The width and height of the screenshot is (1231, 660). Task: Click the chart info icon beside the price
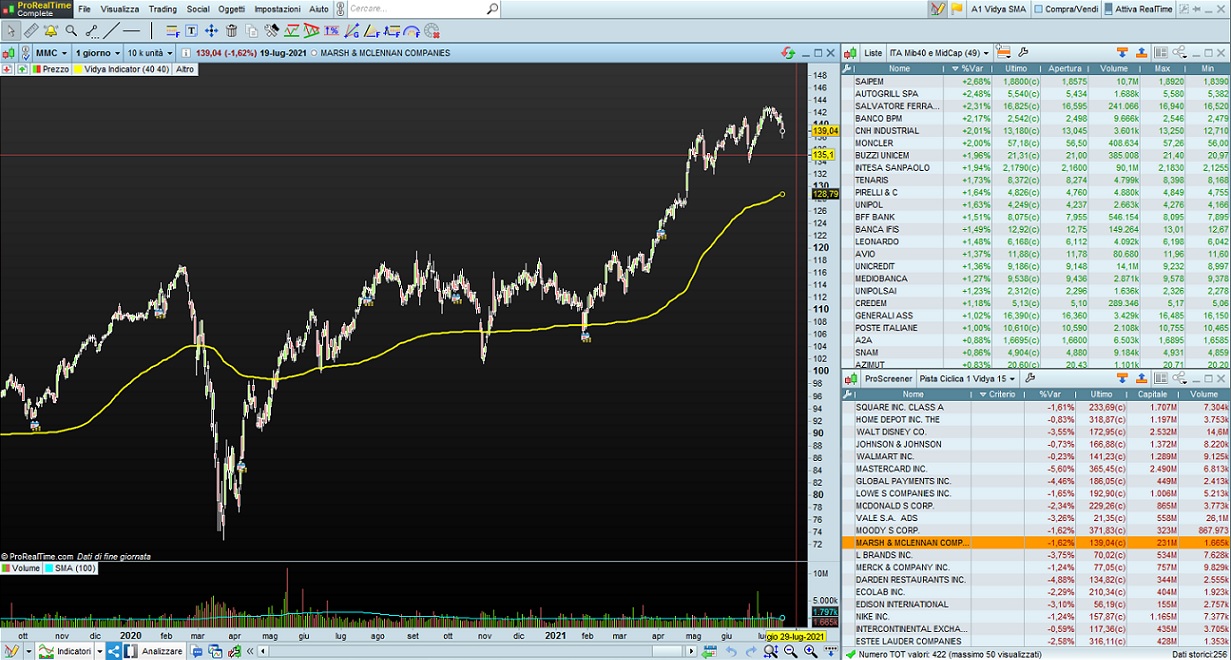tap(186, 53)
